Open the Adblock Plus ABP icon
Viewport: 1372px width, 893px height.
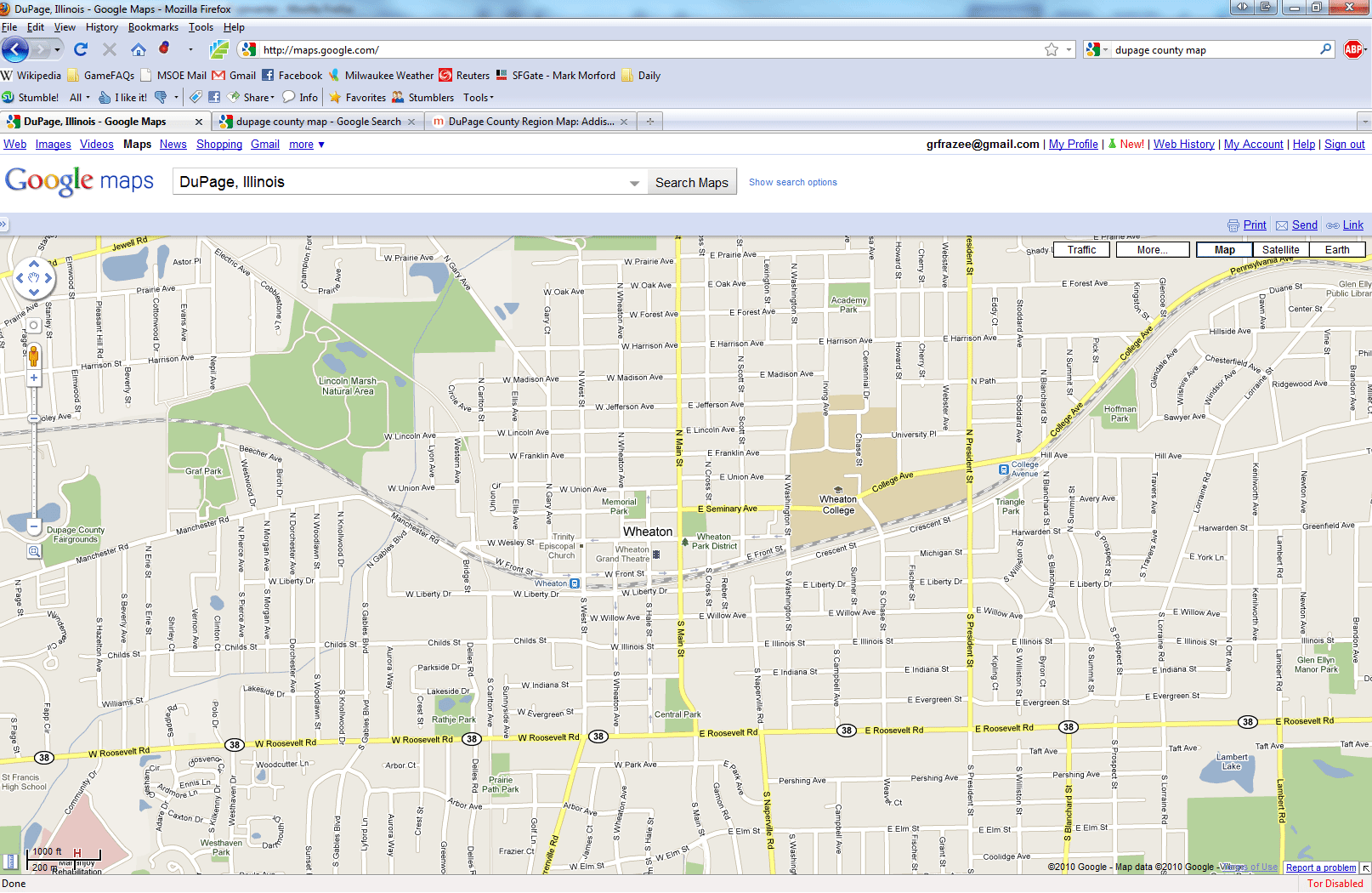[x=1353, y=50]
